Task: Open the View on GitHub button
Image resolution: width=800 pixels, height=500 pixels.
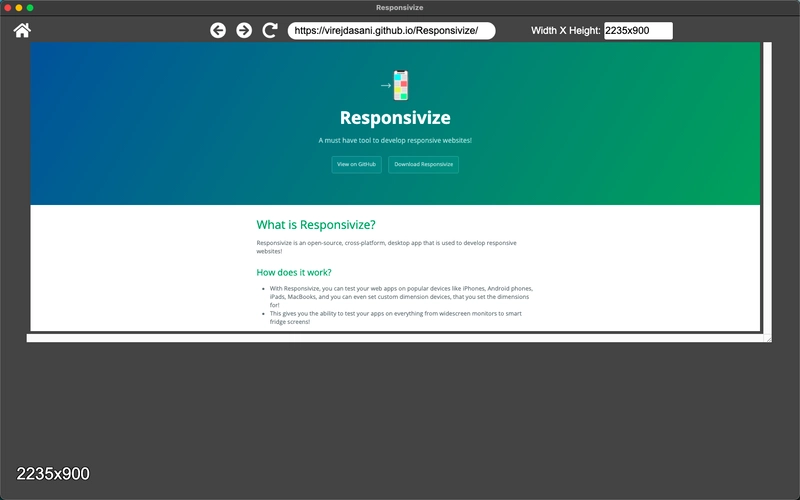Action: pos(356,164)
